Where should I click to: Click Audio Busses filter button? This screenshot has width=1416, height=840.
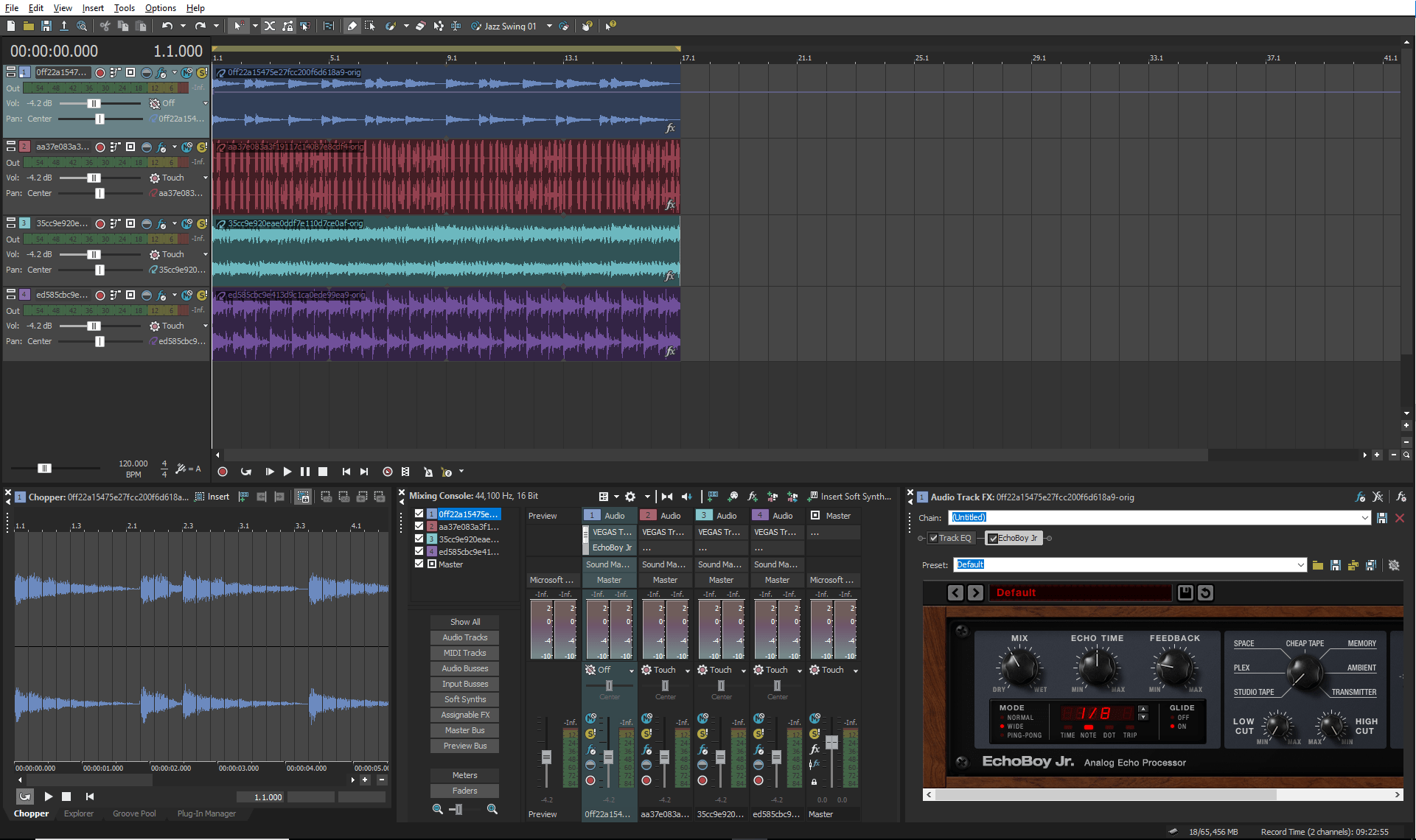click(465, 668)
